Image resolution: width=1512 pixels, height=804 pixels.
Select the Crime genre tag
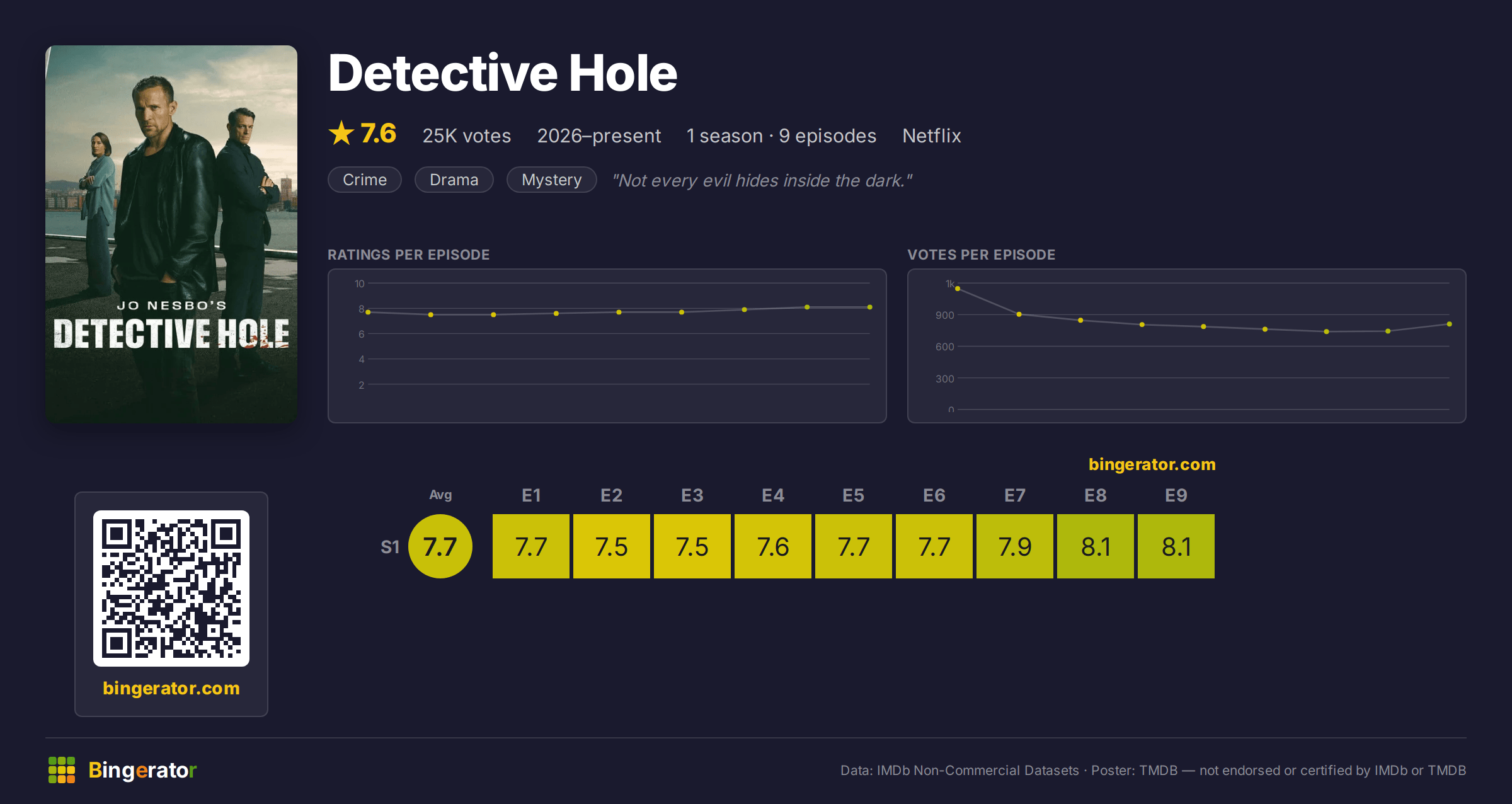(x=365, y=180)
